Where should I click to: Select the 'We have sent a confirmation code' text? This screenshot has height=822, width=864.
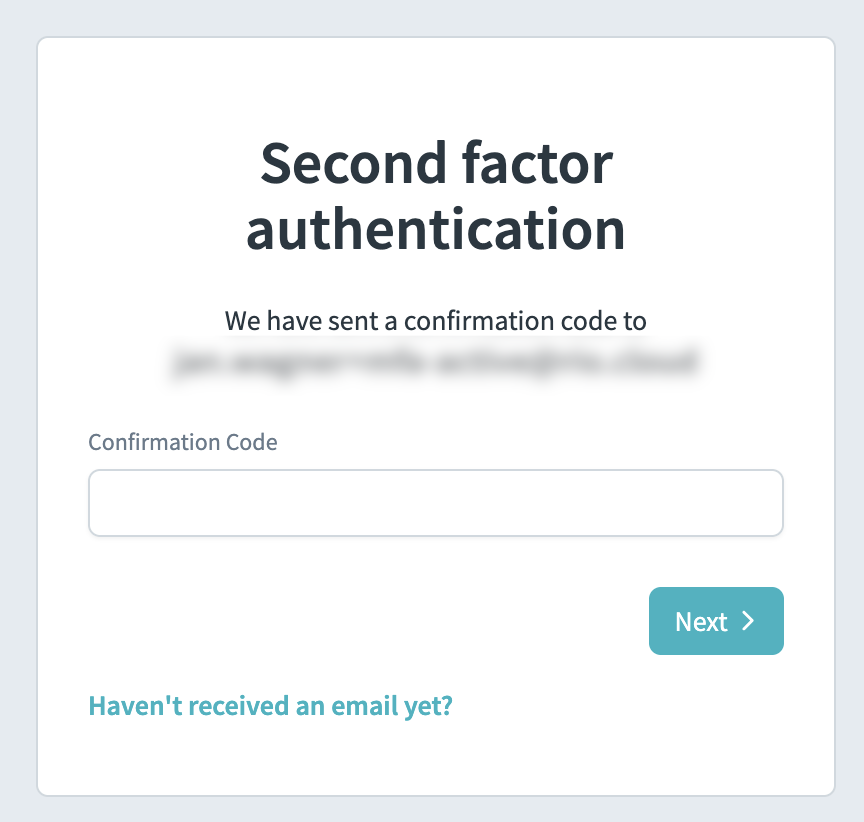[436, 321]
